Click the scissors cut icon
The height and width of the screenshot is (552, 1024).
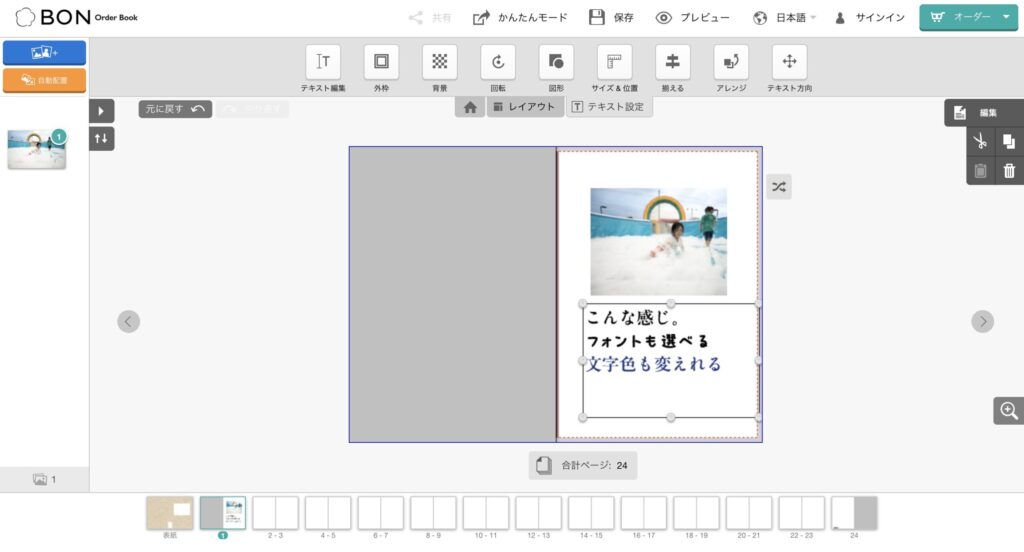pyautogui.click(x=980, y=142)
